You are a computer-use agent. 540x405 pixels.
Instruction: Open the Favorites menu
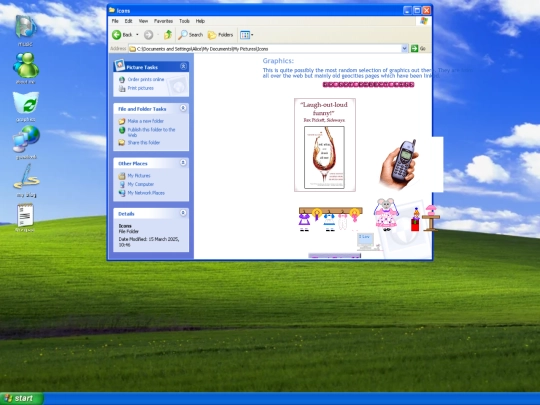click(163, 21)
